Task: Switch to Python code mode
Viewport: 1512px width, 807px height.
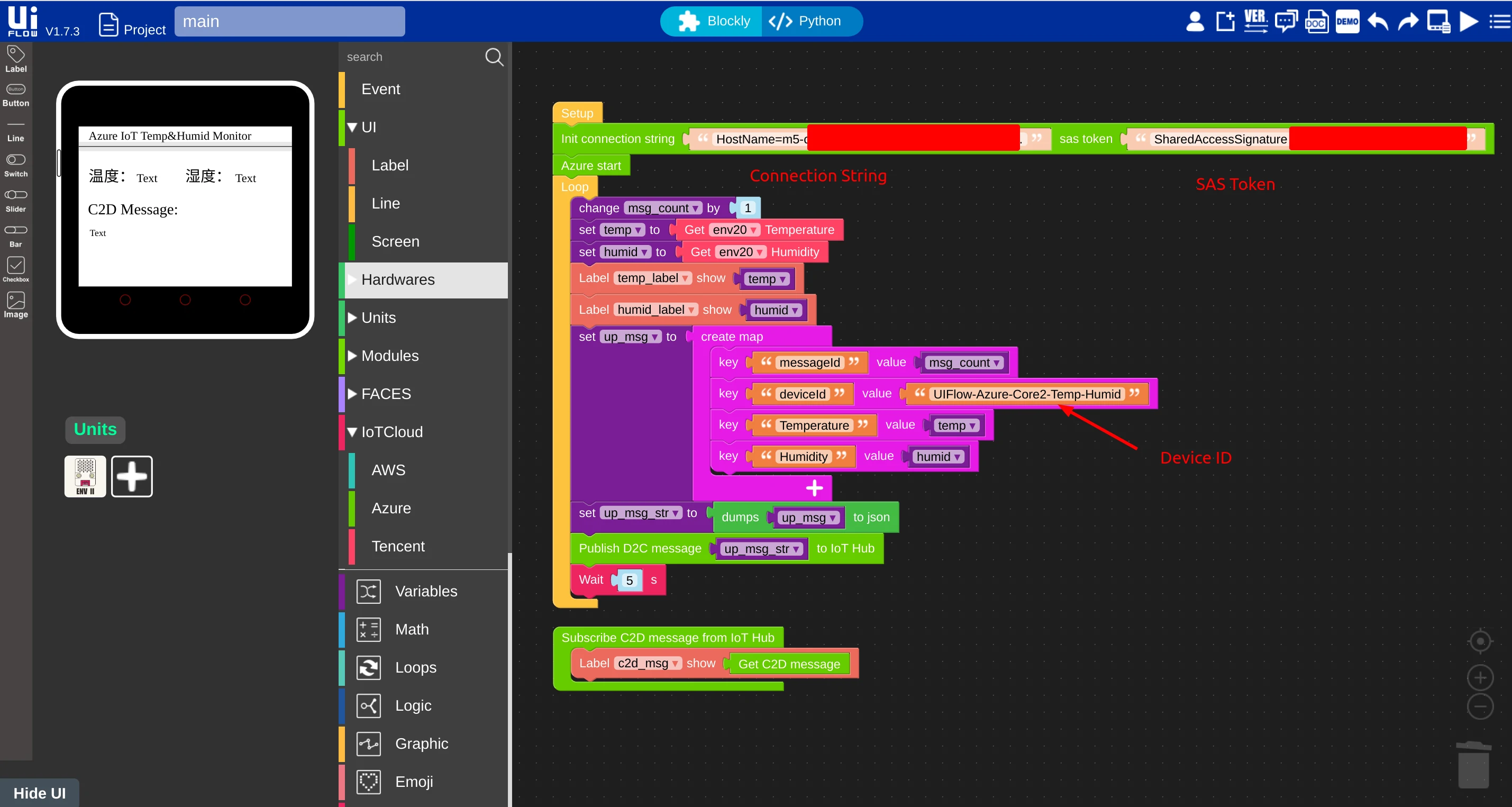Action: 812,22
